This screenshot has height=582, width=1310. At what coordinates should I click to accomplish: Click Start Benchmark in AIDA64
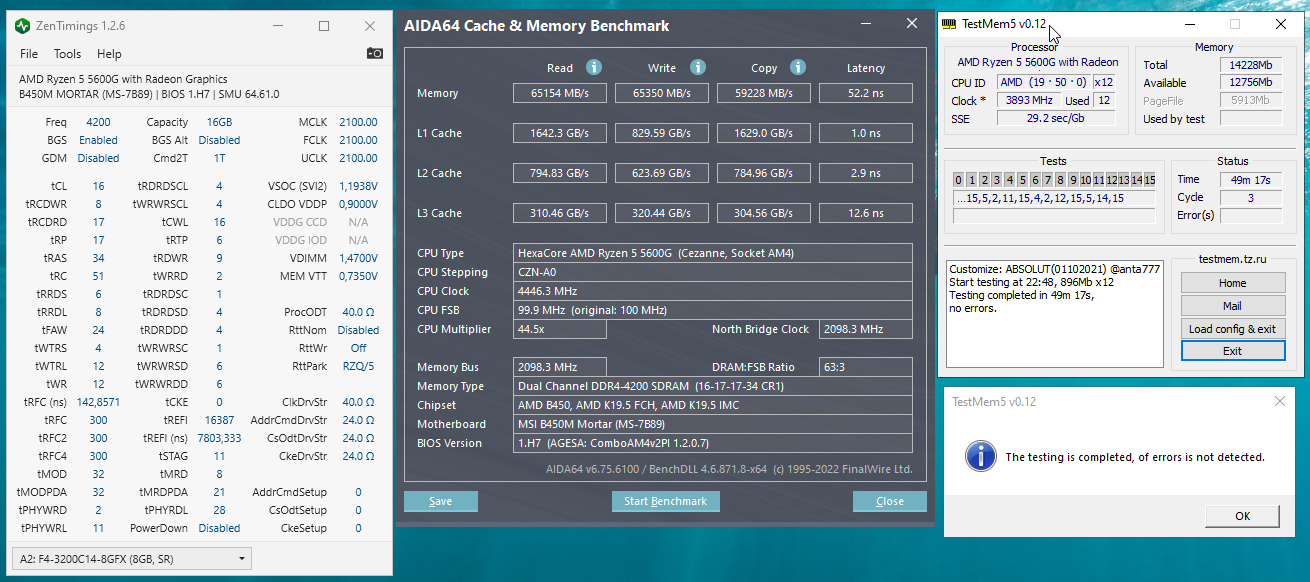click(665, 501)
